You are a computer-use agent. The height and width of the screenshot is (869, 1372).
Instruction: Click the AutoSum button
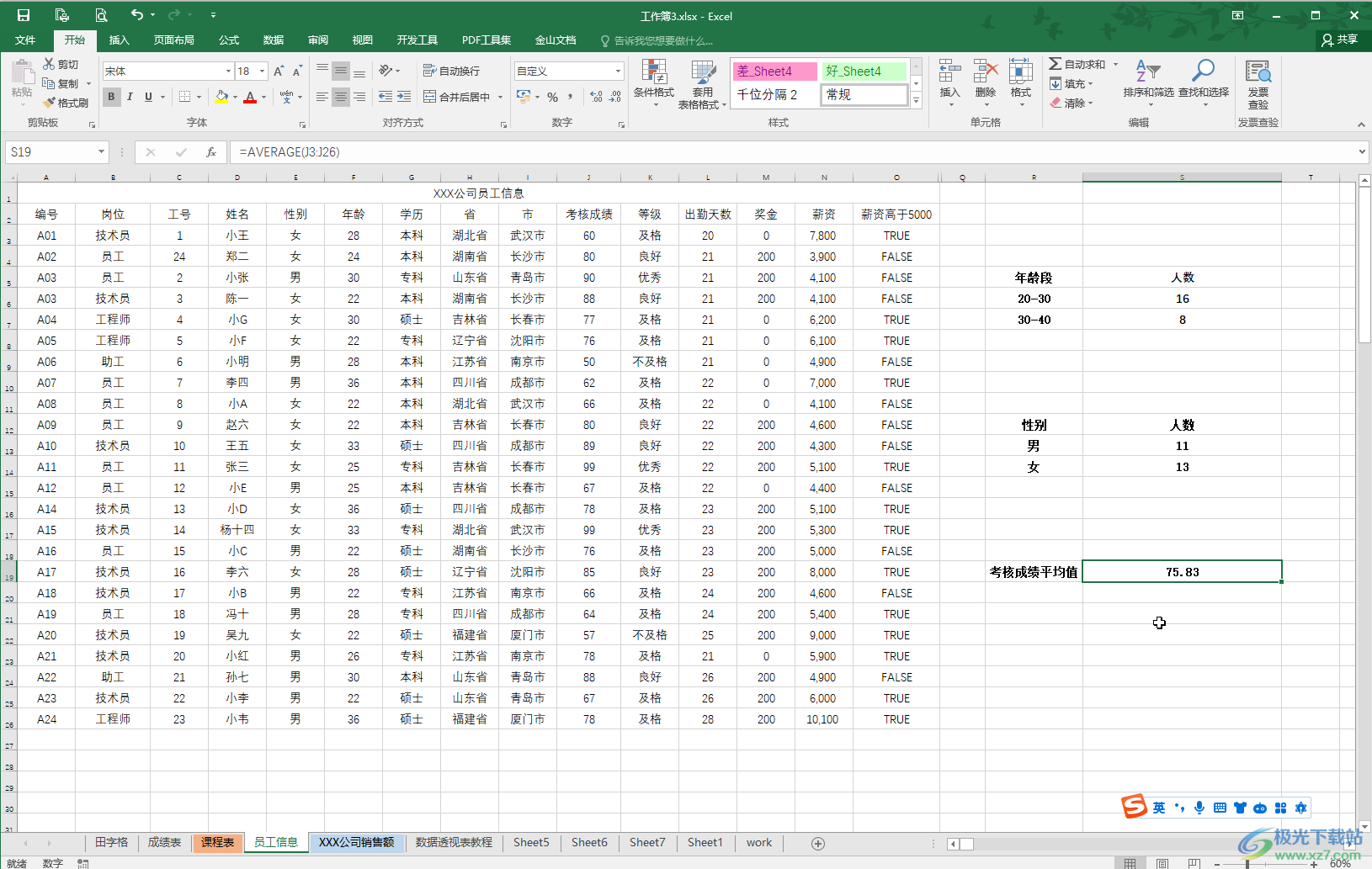pos(1077,65)
